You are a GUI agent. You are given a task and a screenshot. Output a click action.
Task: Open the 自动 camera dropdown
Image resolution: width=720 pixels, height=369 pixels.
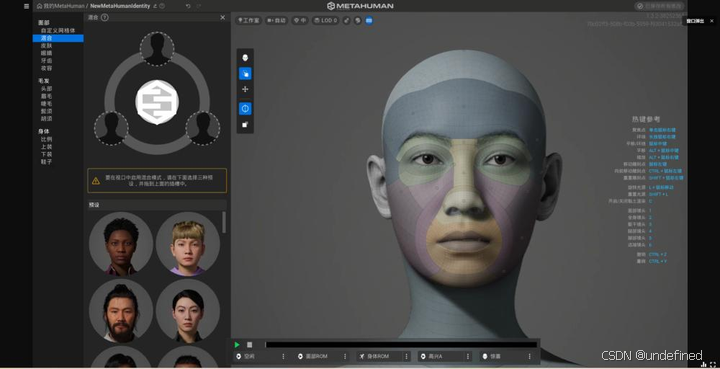[276, 21]
